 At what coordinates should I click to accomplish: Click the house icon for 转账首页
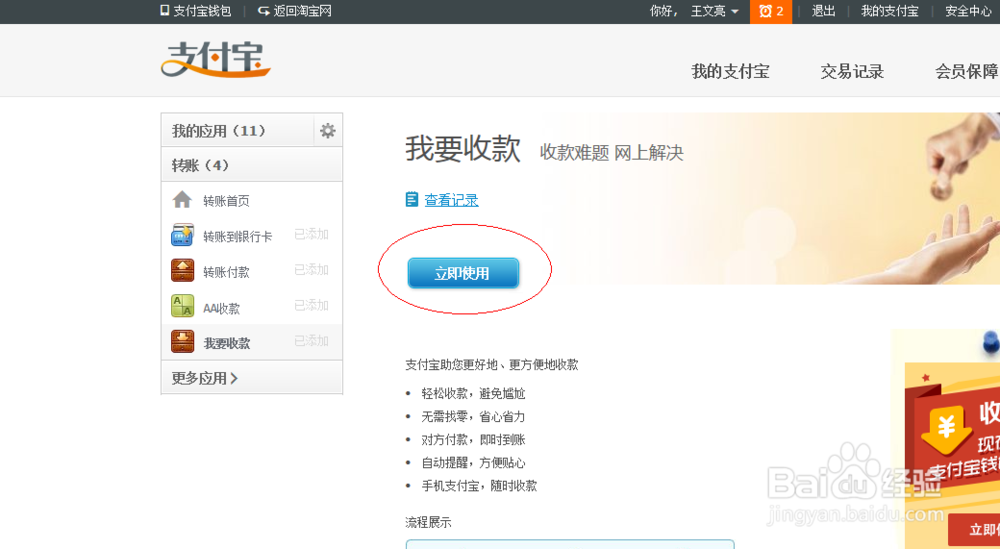click(x=182, y=200)
